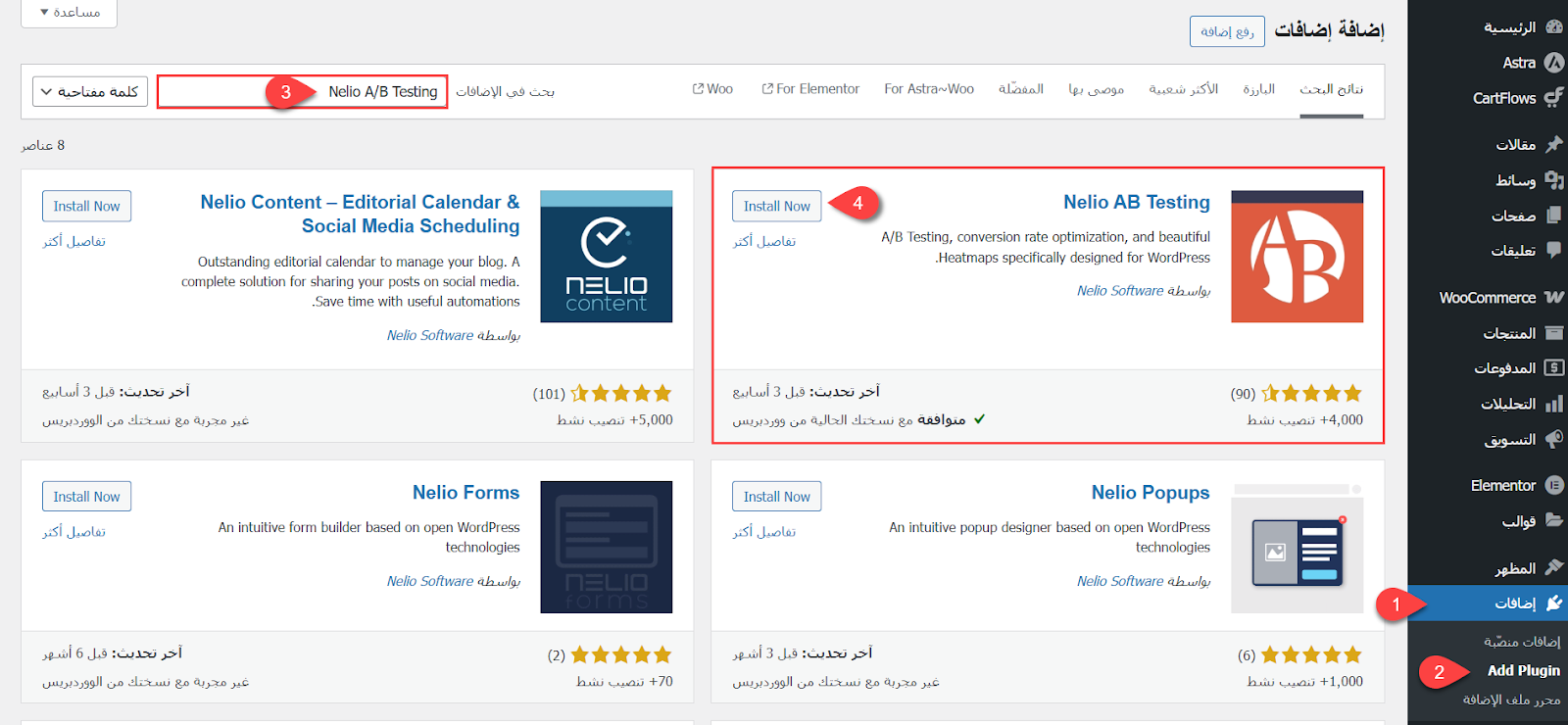
Task: Install Nelio AB Testing plugin now
Action: (776, 206)
